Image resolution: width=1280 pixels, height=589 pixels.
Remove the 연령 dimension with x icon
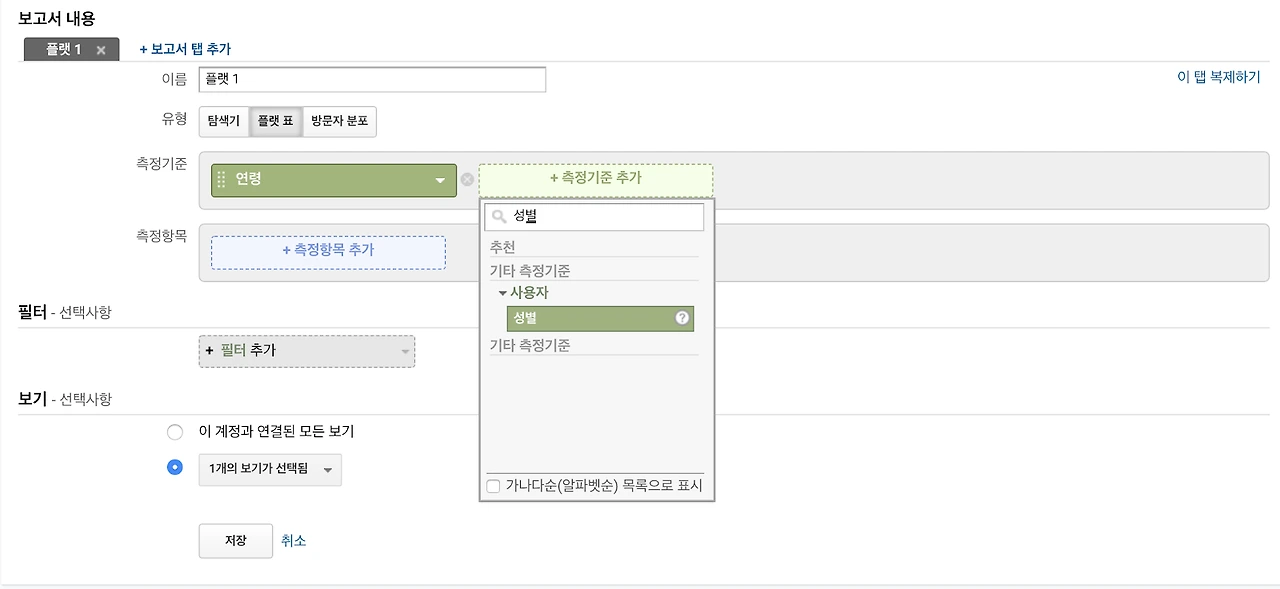pos(467,180)
